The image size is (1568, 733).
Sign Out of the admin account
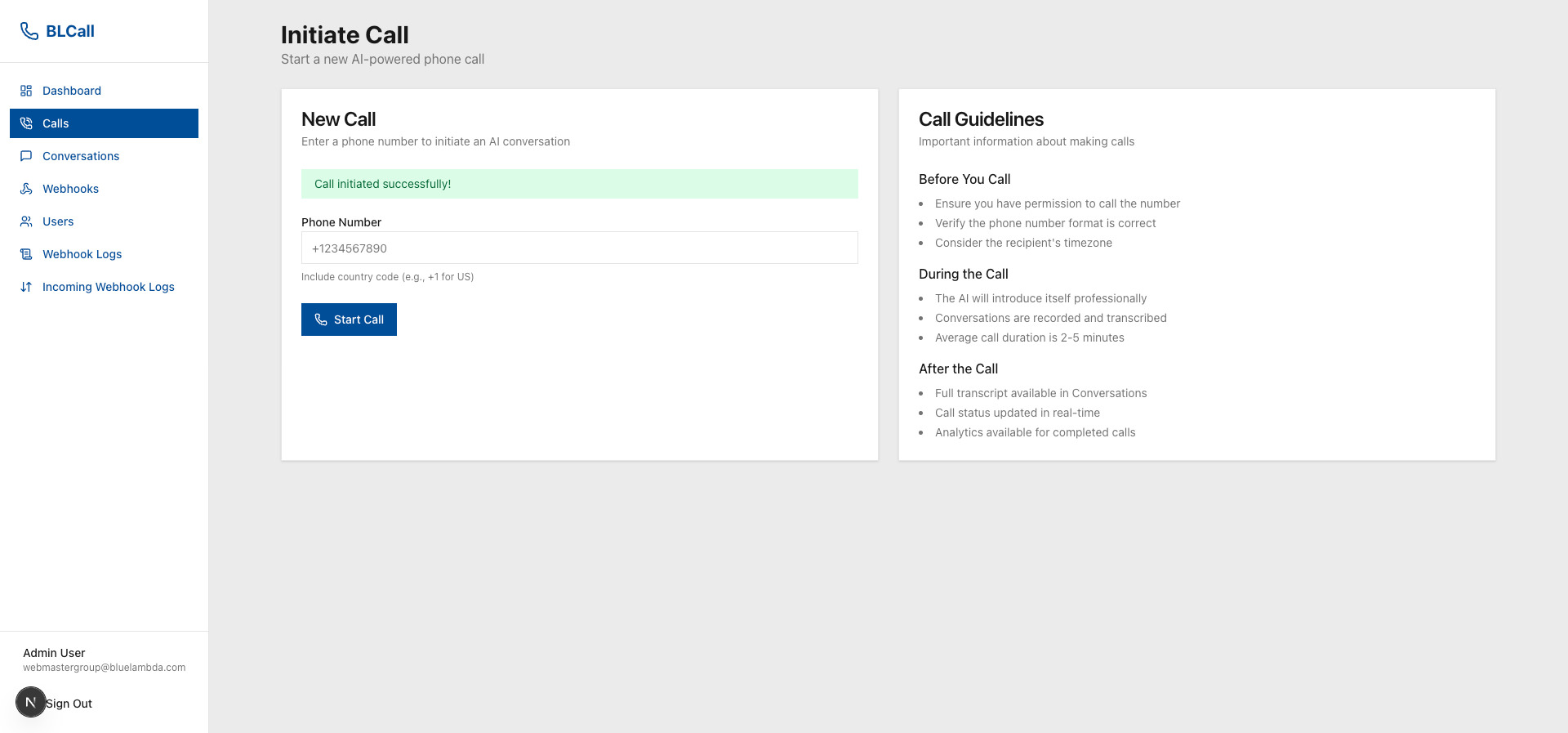[x=69, y=704]
